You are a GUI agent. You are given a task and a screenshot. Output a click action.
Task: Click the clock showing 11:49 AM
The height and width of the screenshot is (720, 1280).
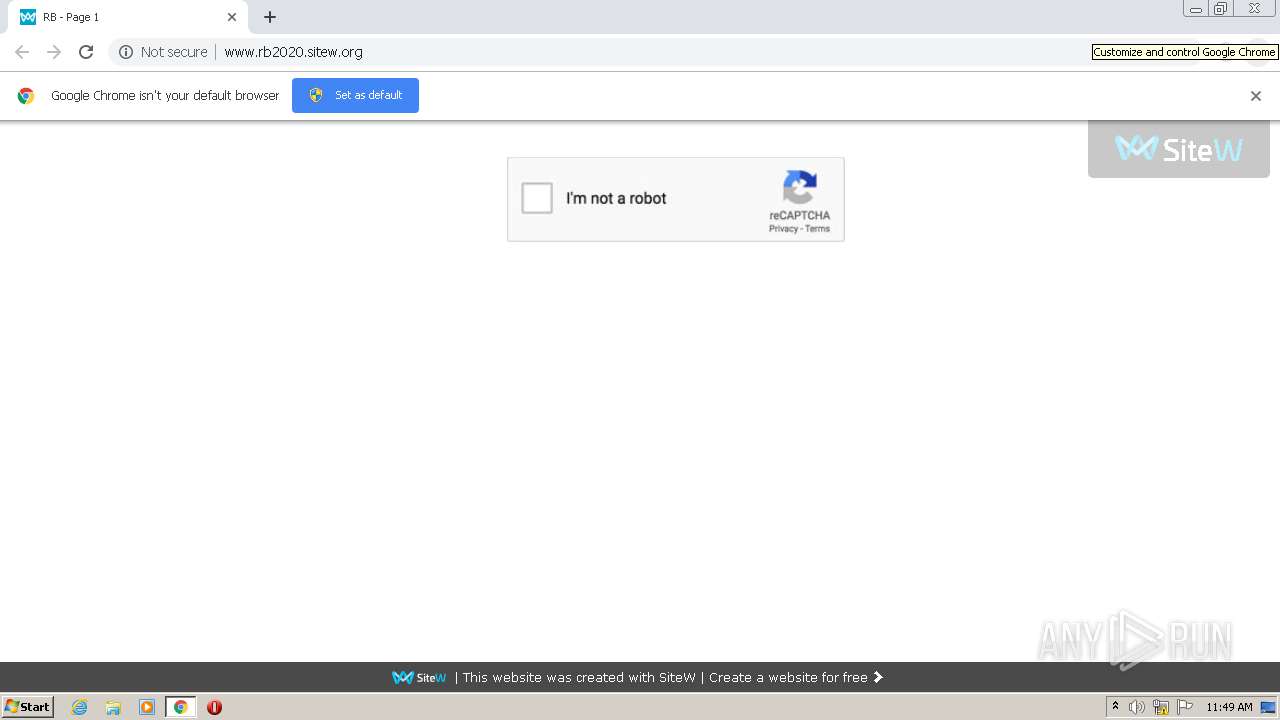click(1229, 707)
